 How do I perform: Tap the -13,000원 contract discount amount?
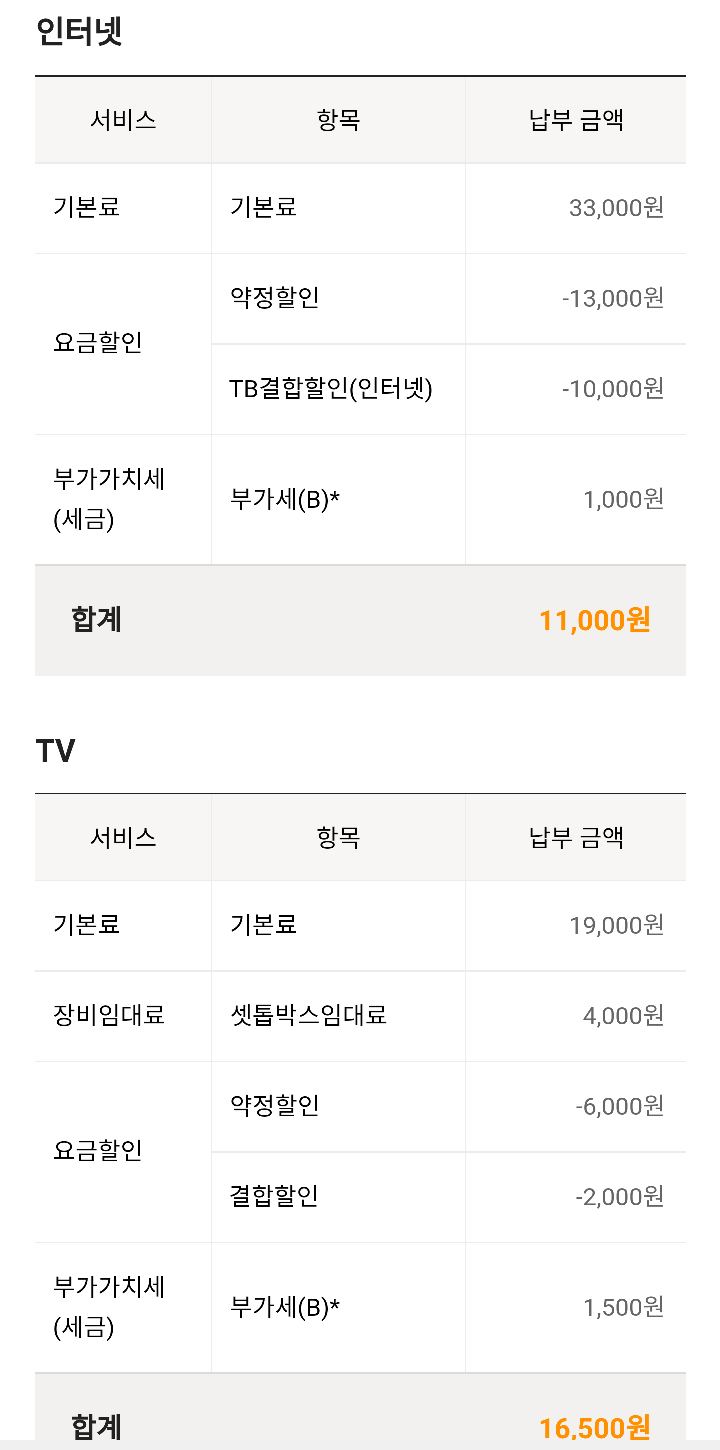point(613,298)
